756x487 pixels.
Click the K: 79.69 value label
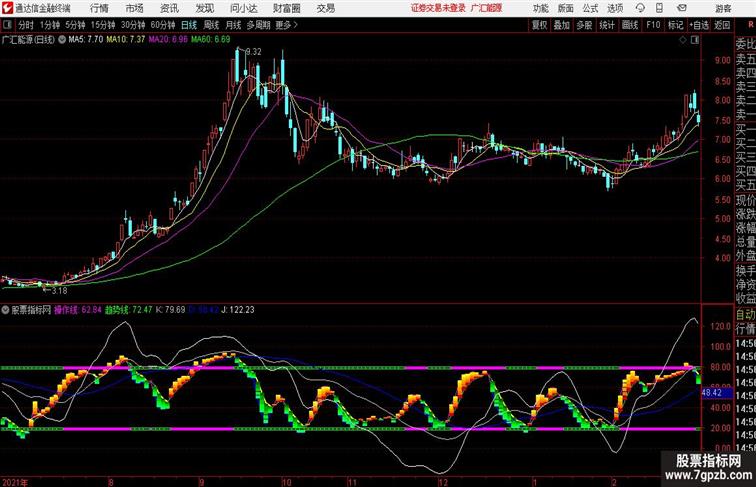coord(171,310)
